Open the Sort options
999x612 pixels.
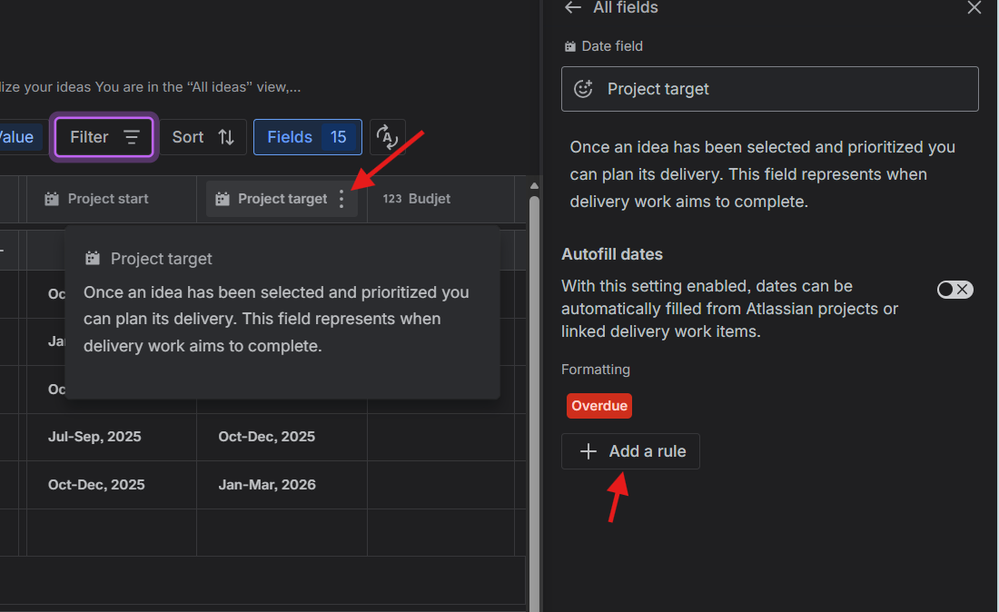point(203,137)
